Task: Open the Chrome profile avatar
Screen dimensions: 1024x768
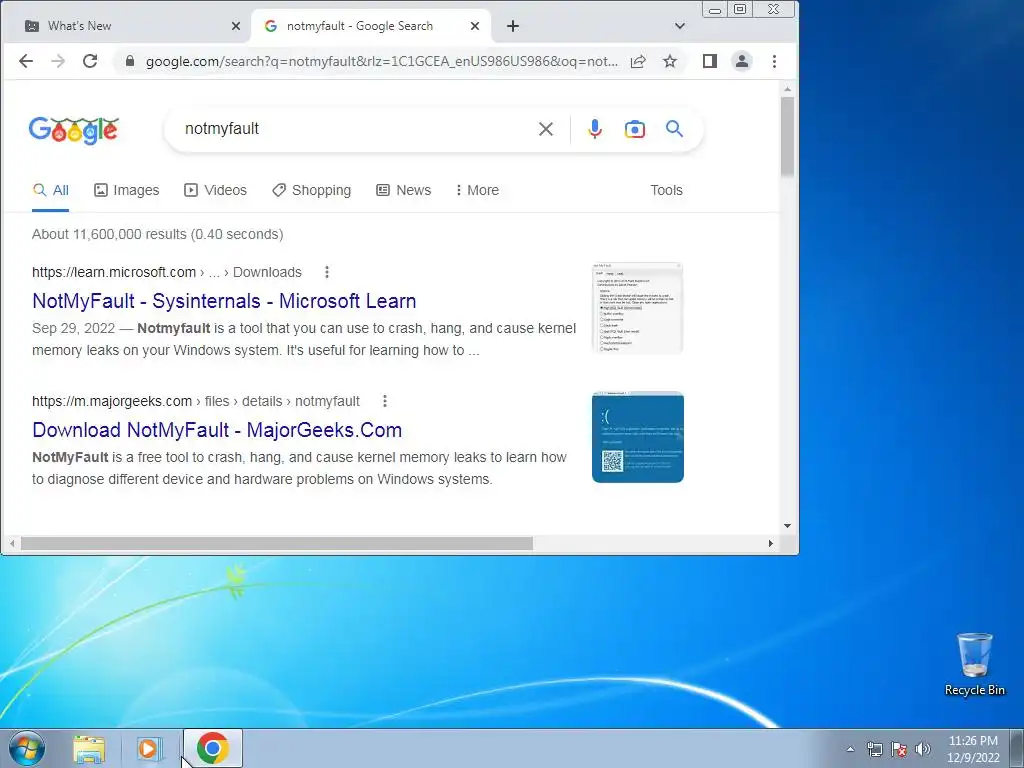Action: coord(742,61)
